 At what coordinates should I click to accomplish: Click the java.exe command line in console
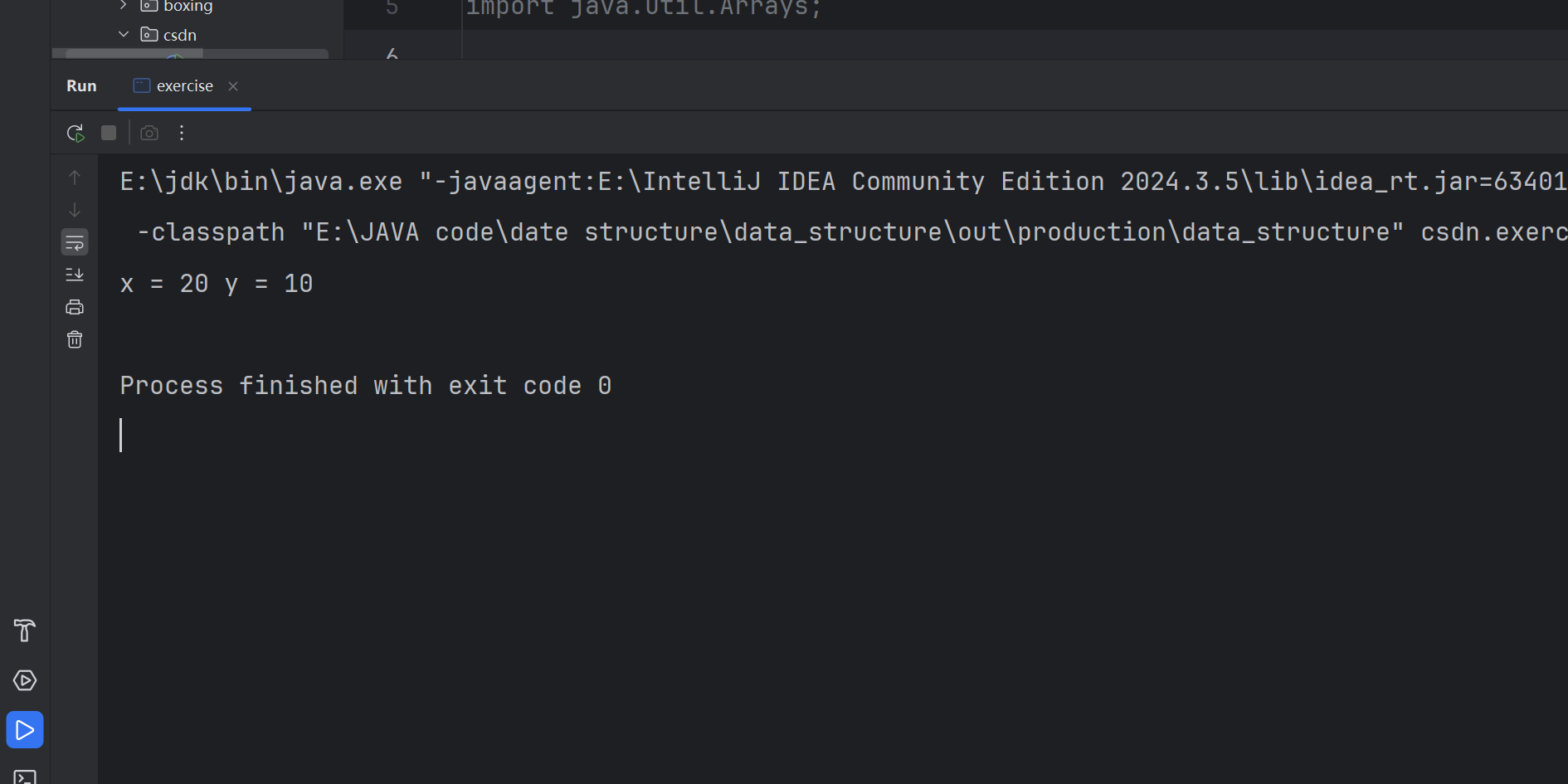coord(844,182)
